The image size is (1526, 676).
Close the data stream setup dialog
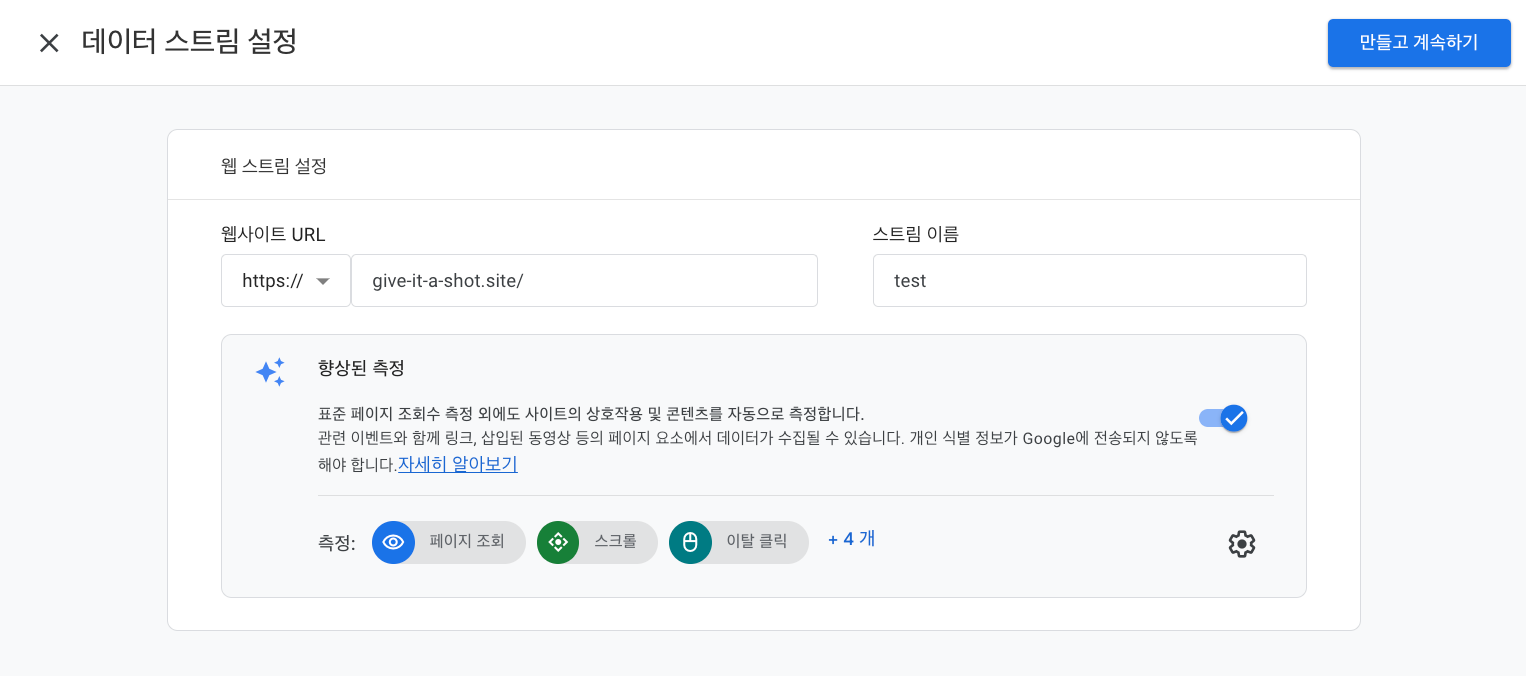(49, 43)
